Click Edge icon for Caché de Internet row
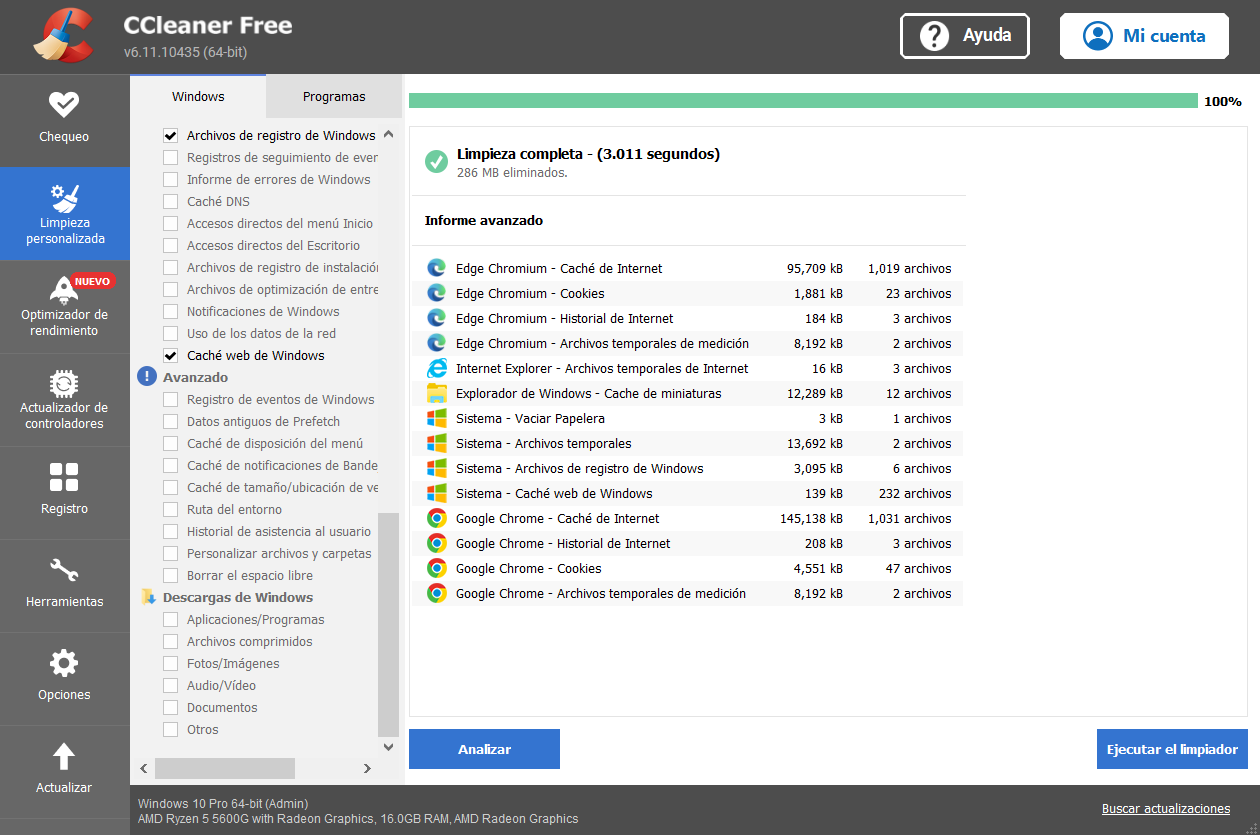Image resolution: width=1260 pixels, height=835 pixels. (x=436, y=268)
